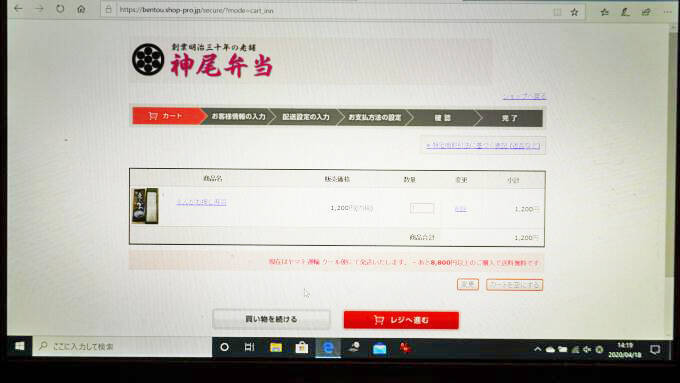Open the Action Center notifications icon

(655, 350)
